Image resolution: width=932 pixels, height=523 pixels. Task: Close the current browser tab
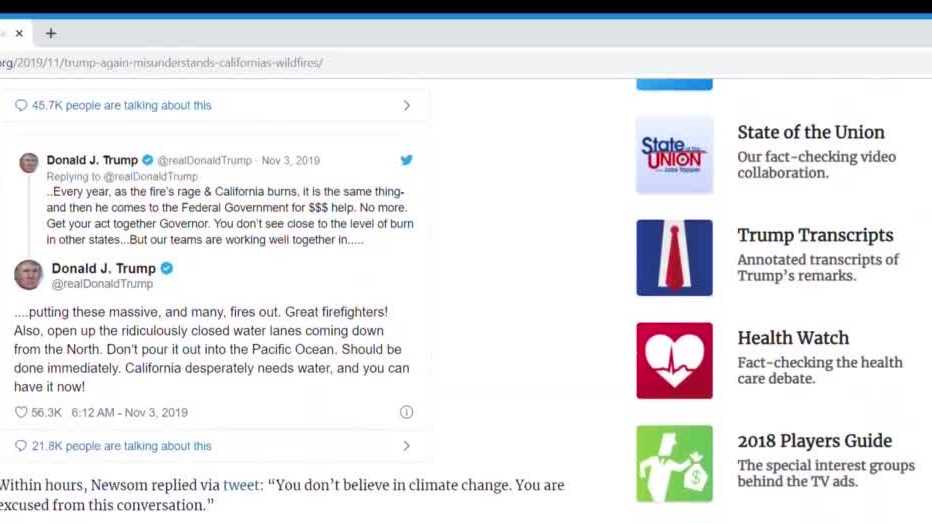(19, 33)
